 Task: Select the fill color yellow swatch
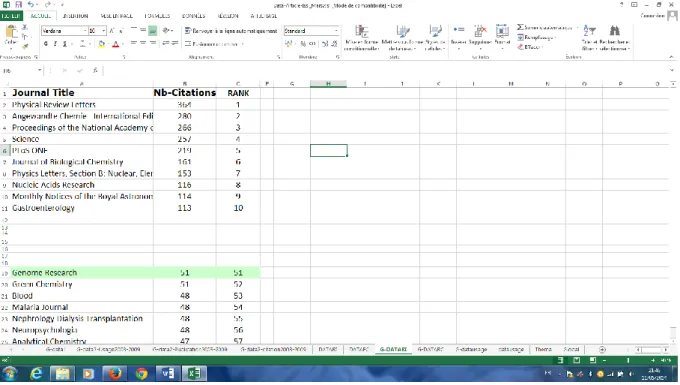101,44
